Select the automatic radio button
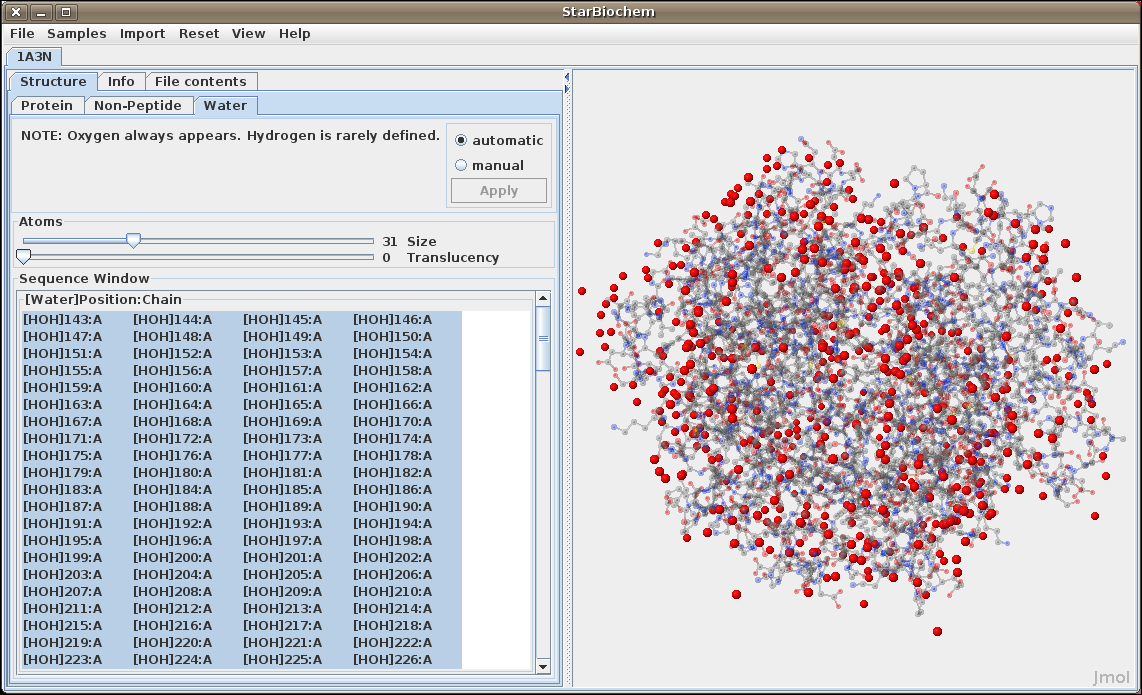The height and width of the screenshot is (695, 1142). (461, 141)
